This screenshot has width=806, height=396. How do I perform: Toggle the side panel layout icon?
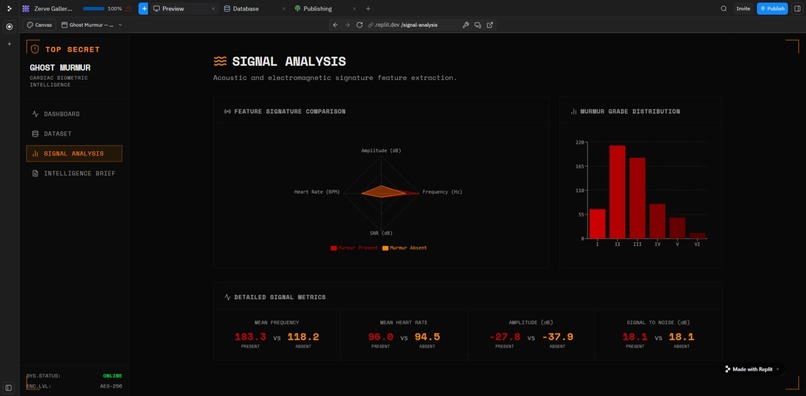[x=797, y=9]
